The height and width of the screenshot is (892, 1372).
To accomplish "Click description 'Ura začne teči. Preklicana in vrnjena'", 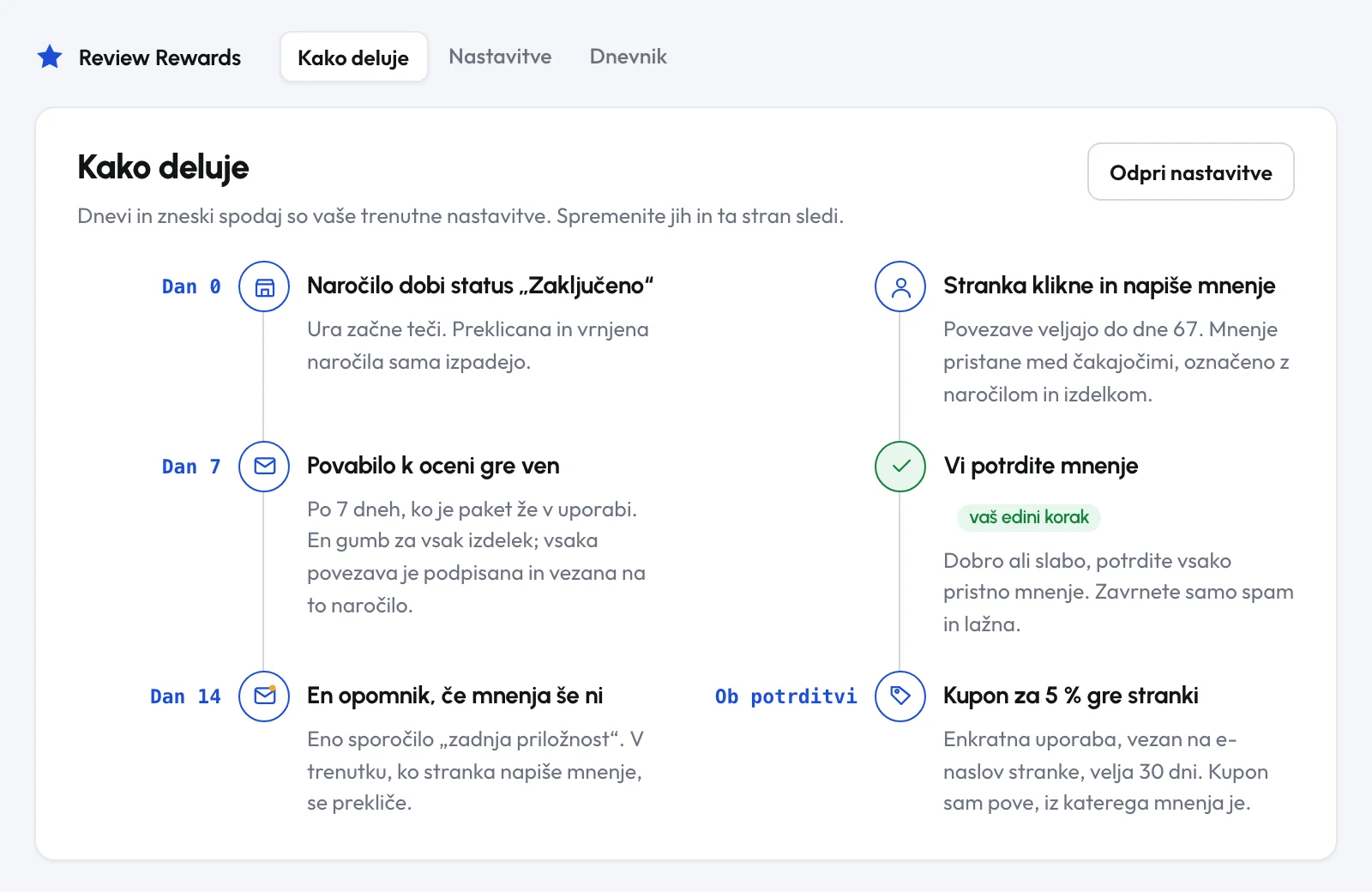I will click(x=478, y=346).
